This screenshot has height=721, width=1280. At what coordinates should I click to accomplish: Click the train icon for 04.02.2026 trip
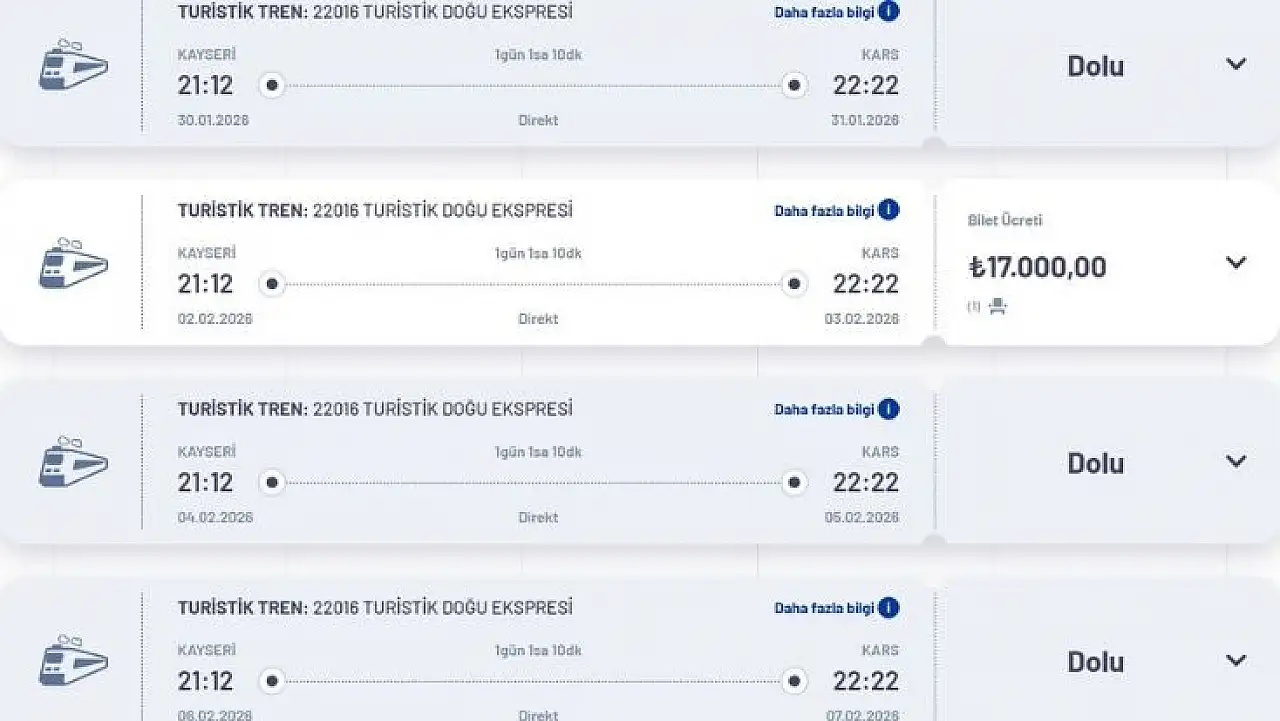click(x=73, y=462)
